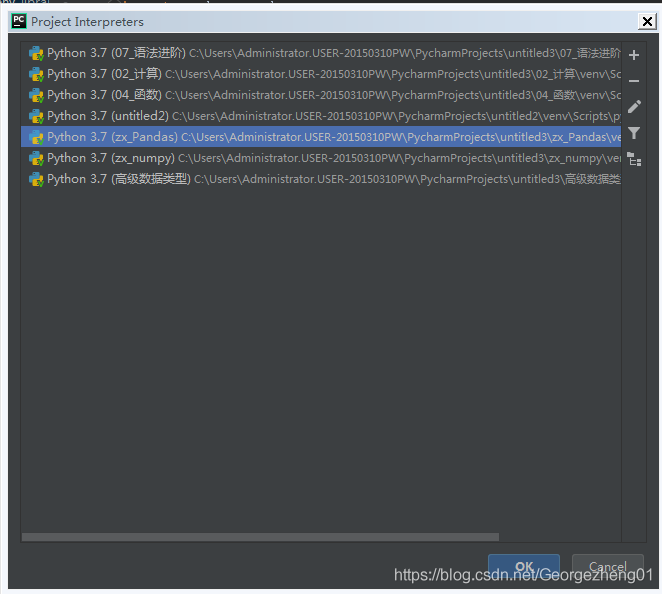Select interpreter Python 3.7 (07_语法进阶)
The image size is (662, 594).
click(x=321, y=53)
